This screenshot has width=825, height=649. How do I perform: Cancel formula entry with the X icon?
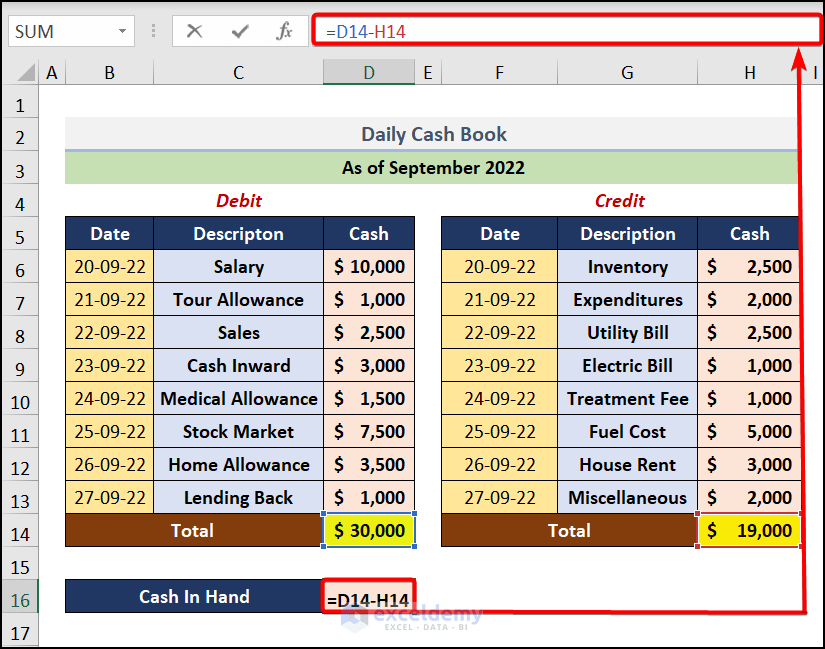point(195,31)
